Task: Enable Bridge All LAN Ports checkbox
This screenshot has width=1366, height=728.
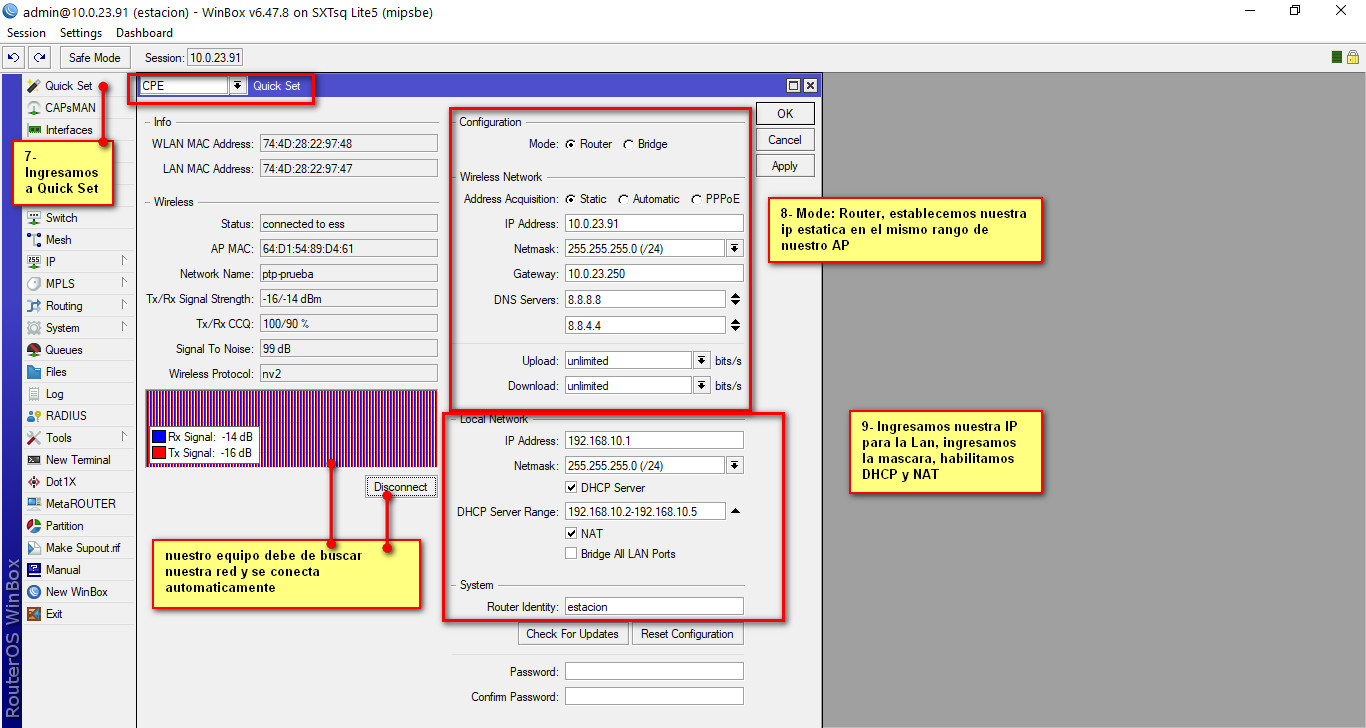Action: tap(571, 554)
